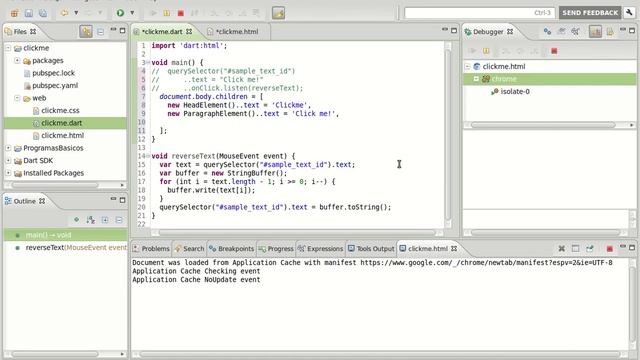Switch to the *clickme.dart editor tab
This screenshot has height=360, width=640.
[x=162, y=31]
